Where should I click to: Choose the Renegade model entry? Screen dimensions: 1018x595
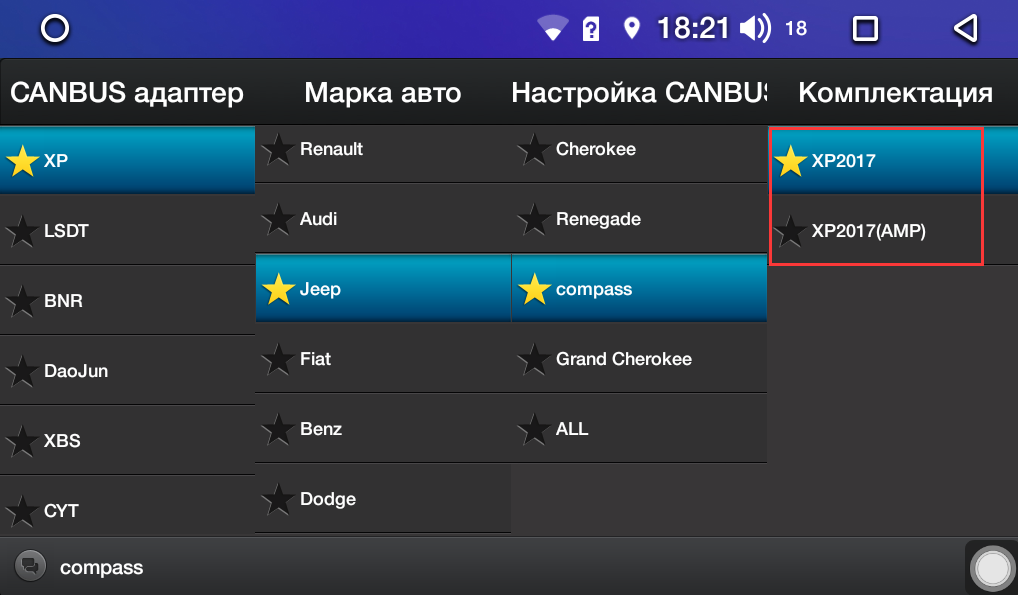pos(639,219)
